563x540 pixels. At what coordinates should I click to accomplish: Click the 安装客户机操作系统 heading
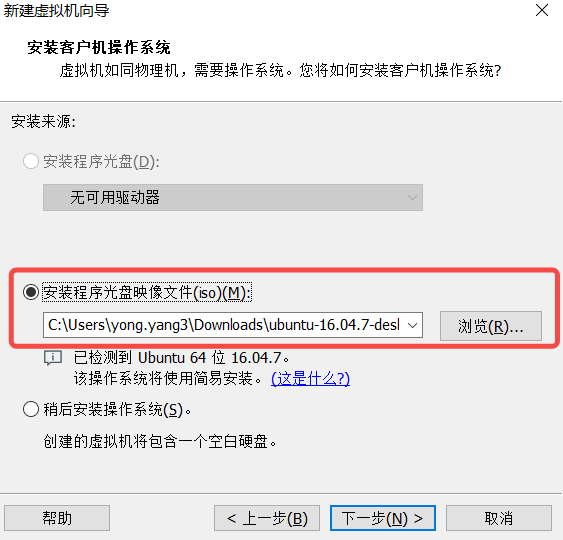point(99,47)
